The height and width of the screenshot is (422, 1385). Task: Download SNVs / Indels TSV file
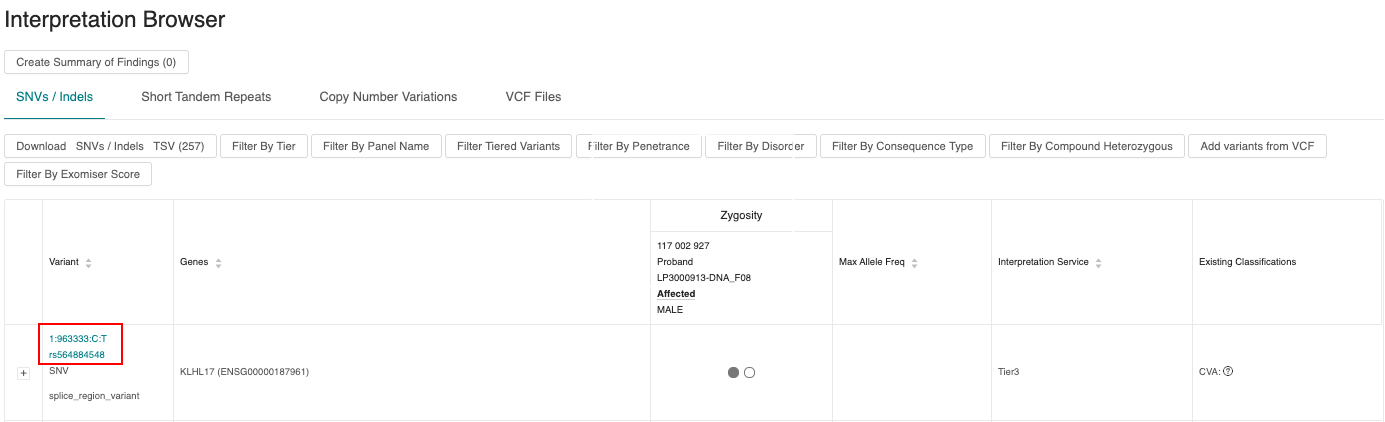coord(110,146)
